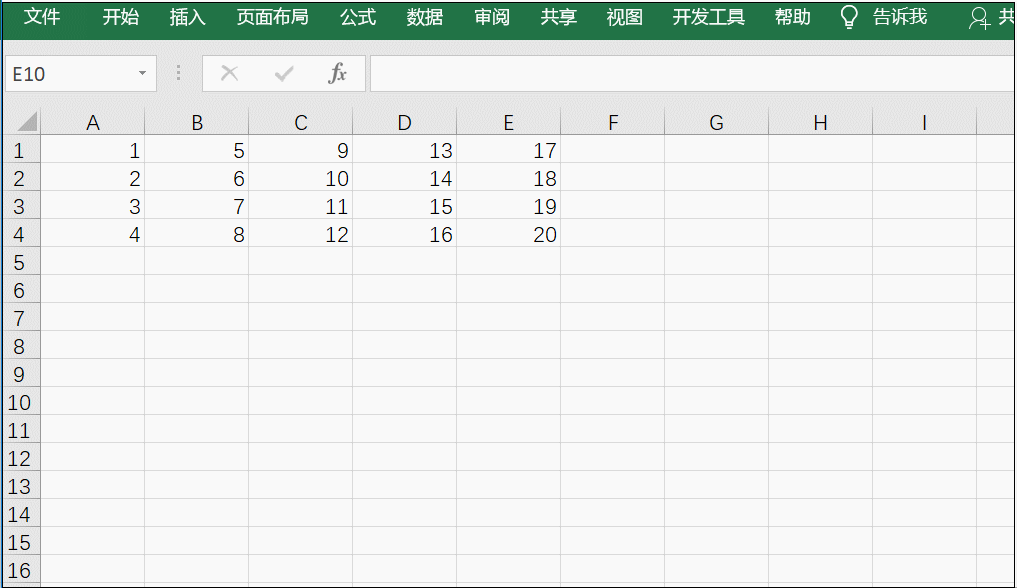1017x588 pixels.
Task: Switch to the 插入 tab
Action: coord(185,17)
